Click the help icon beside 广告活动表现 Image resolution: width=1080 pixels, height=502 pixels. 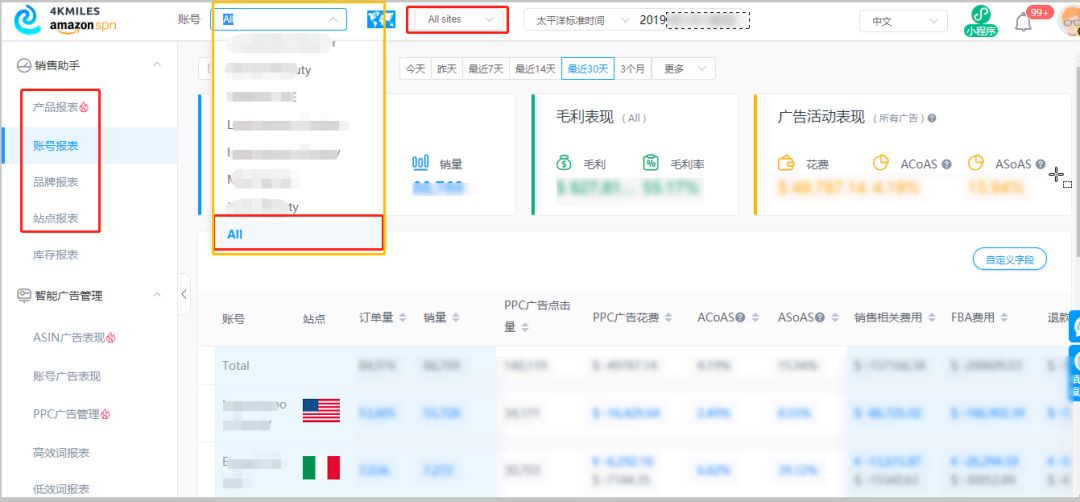click(x=931, y=118)
